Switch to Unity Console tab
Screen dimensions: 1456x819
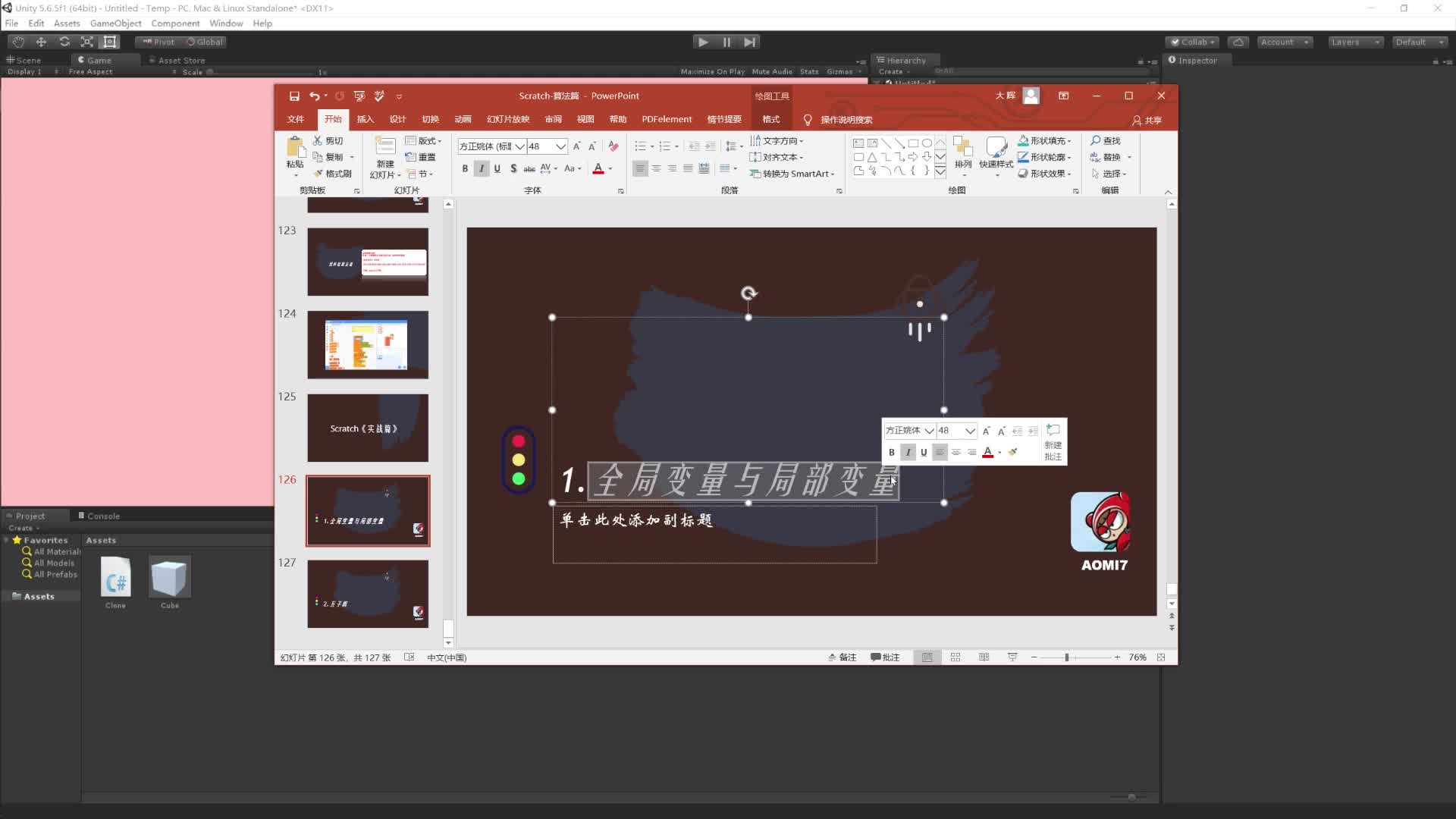pos(99,516)
